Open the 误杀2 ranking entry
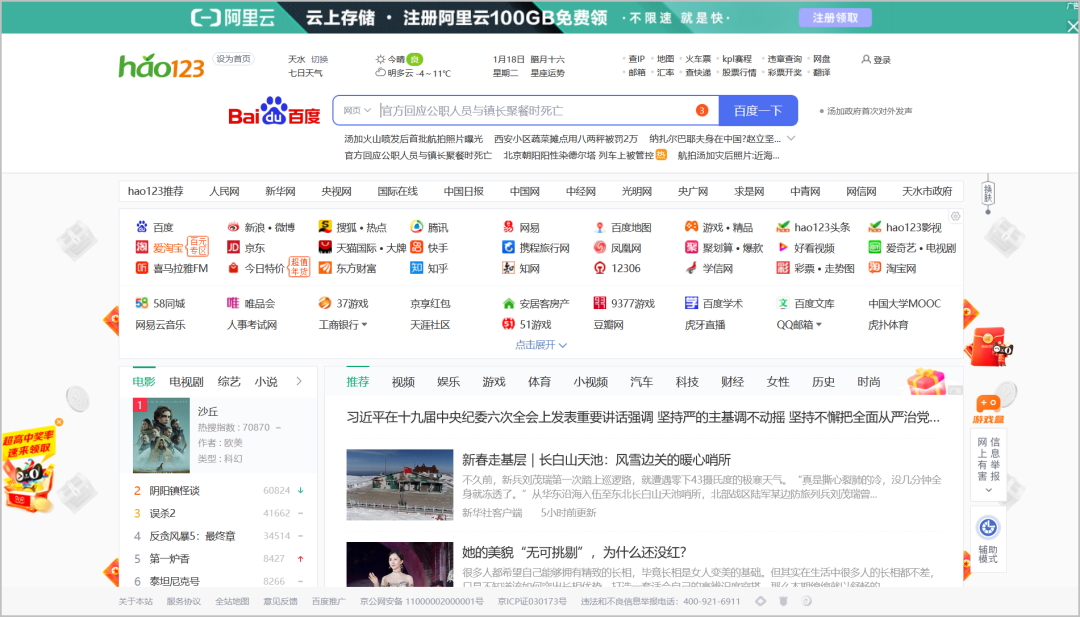 pos(163,513)
